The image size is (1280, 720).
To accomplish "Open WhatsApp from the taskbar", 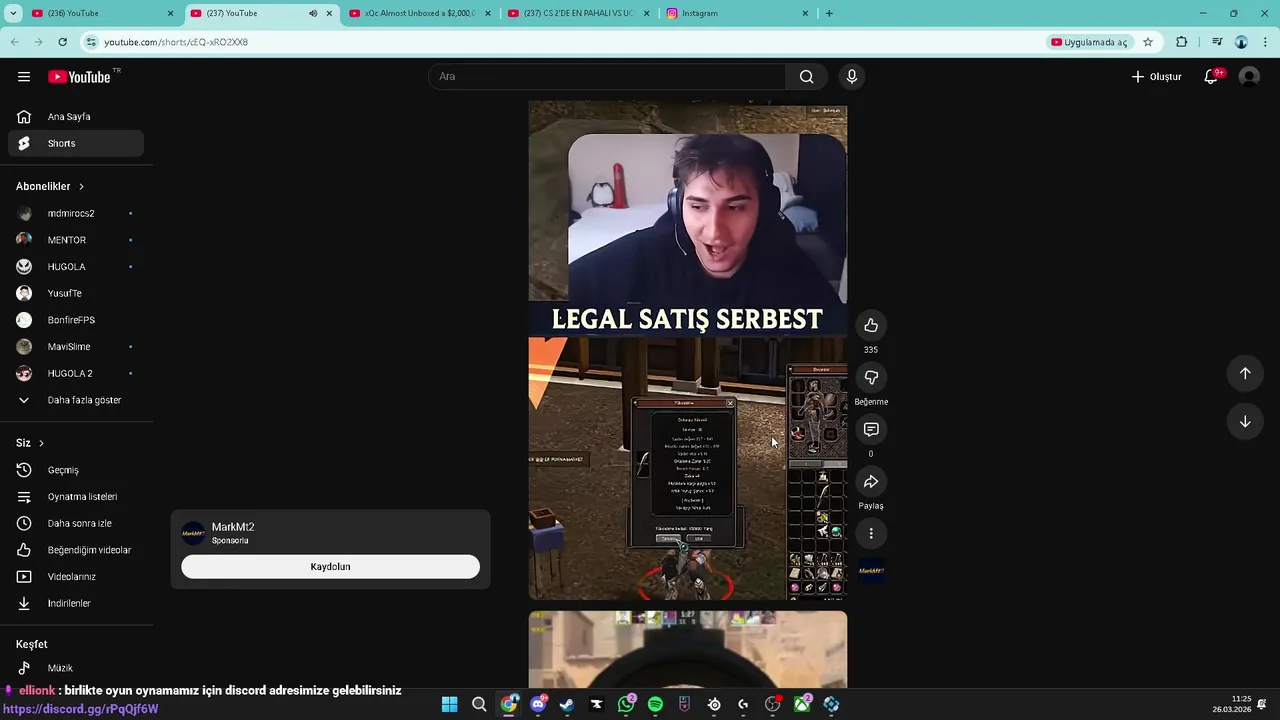I will point(626,704).
